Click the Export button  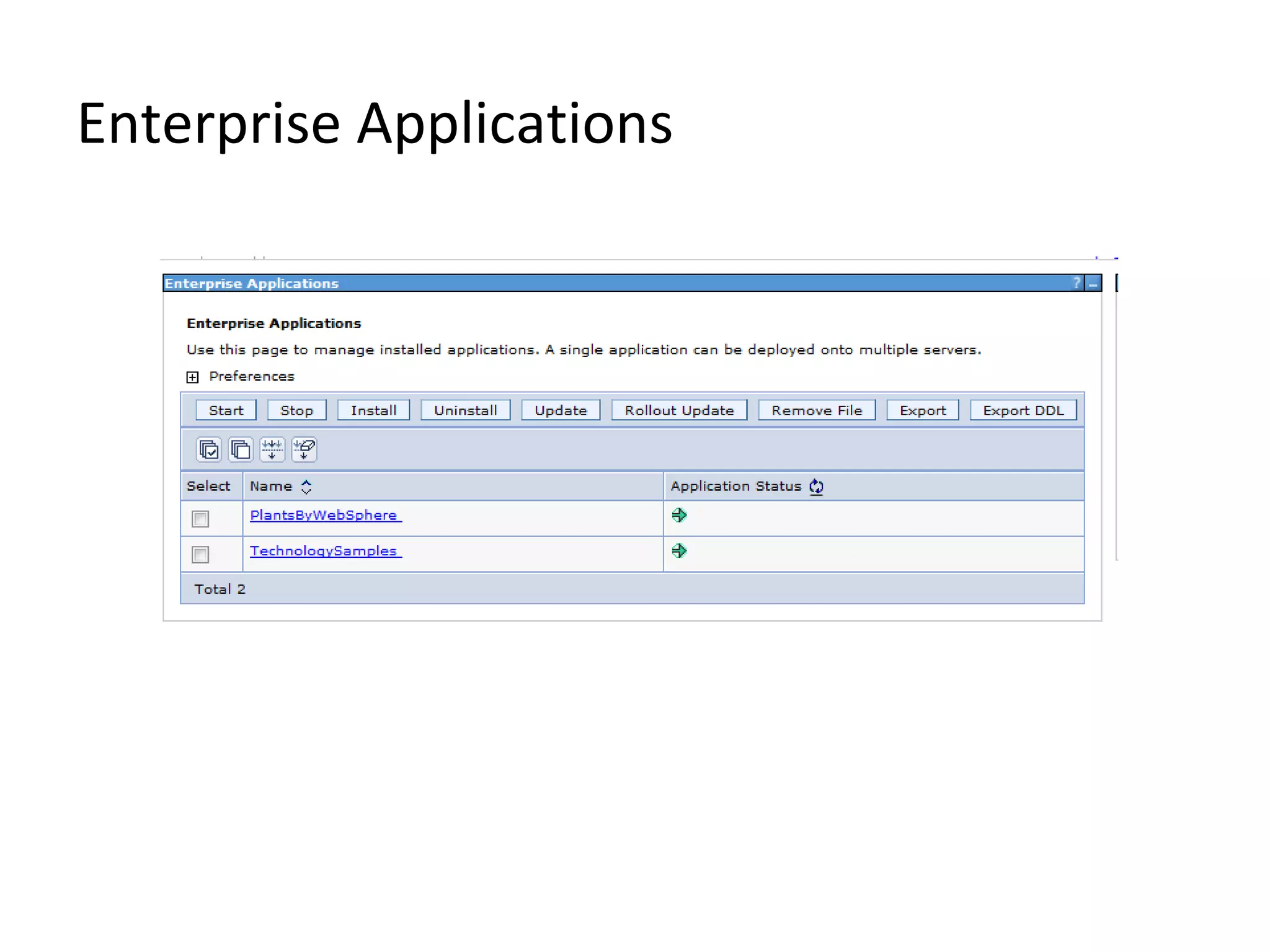(923, 410)
